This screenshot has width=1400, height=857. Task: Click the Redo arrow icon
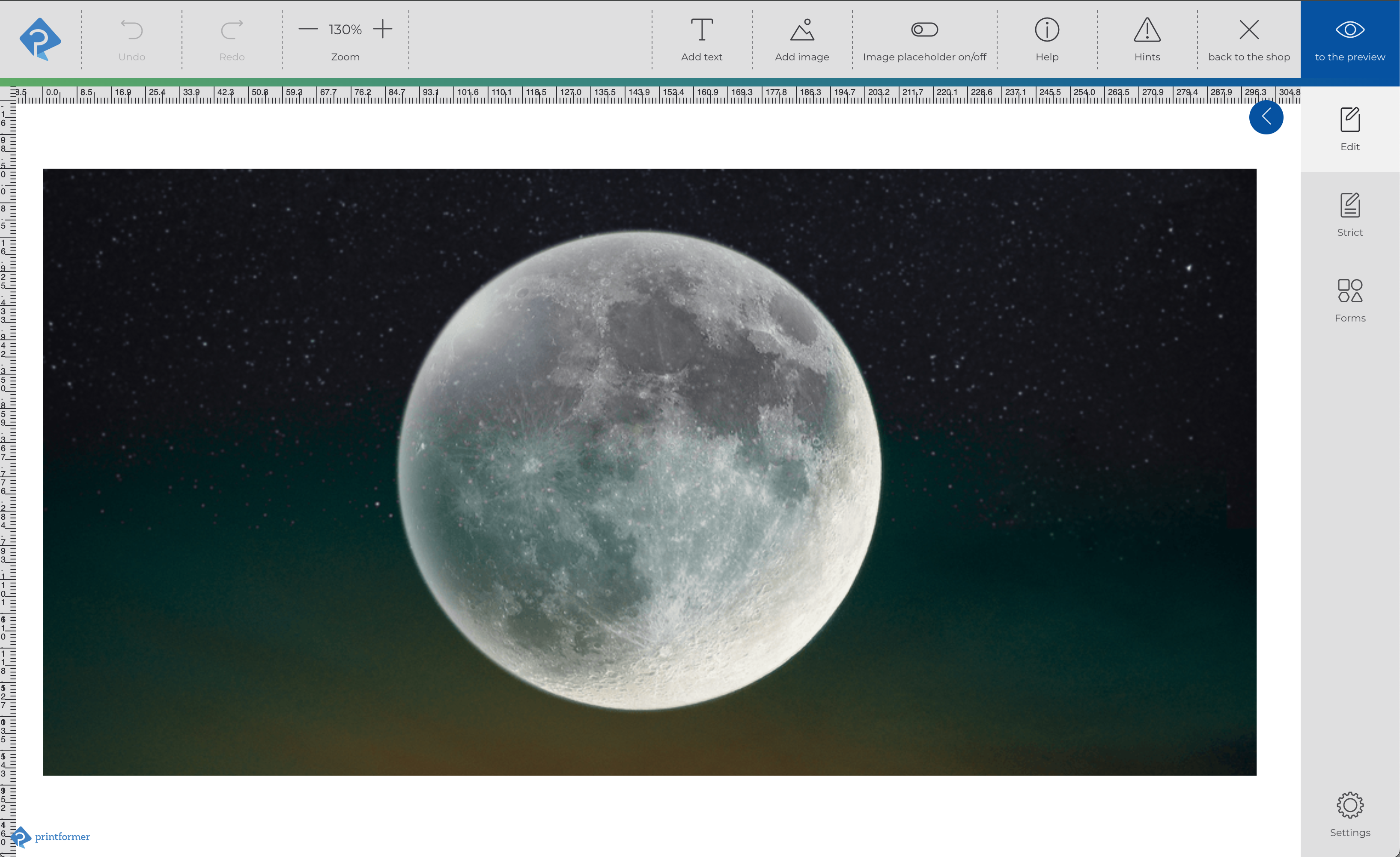tap(232, 30)
